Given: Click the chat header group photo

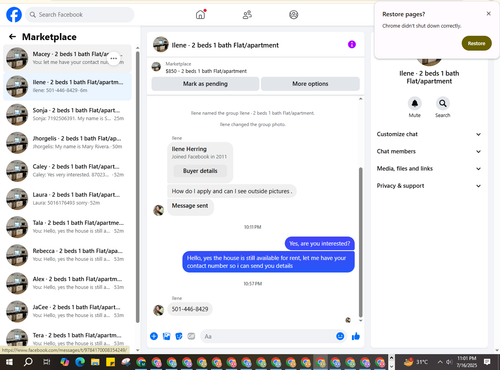Looking at the screenshot, I should click(x=161, y=45).
